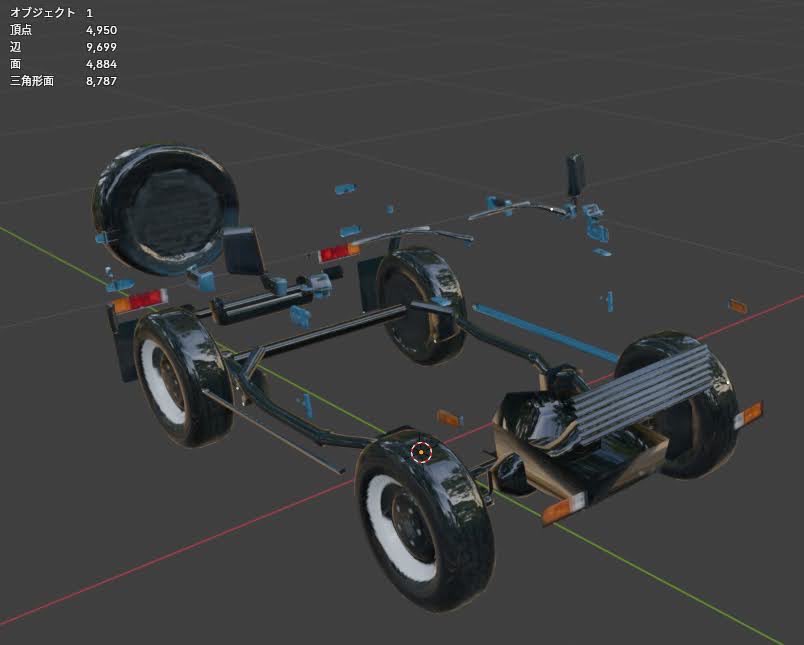Click the 面 4,884 statistic text
Viewport: 804px width, 645px height.
(64, 64)
